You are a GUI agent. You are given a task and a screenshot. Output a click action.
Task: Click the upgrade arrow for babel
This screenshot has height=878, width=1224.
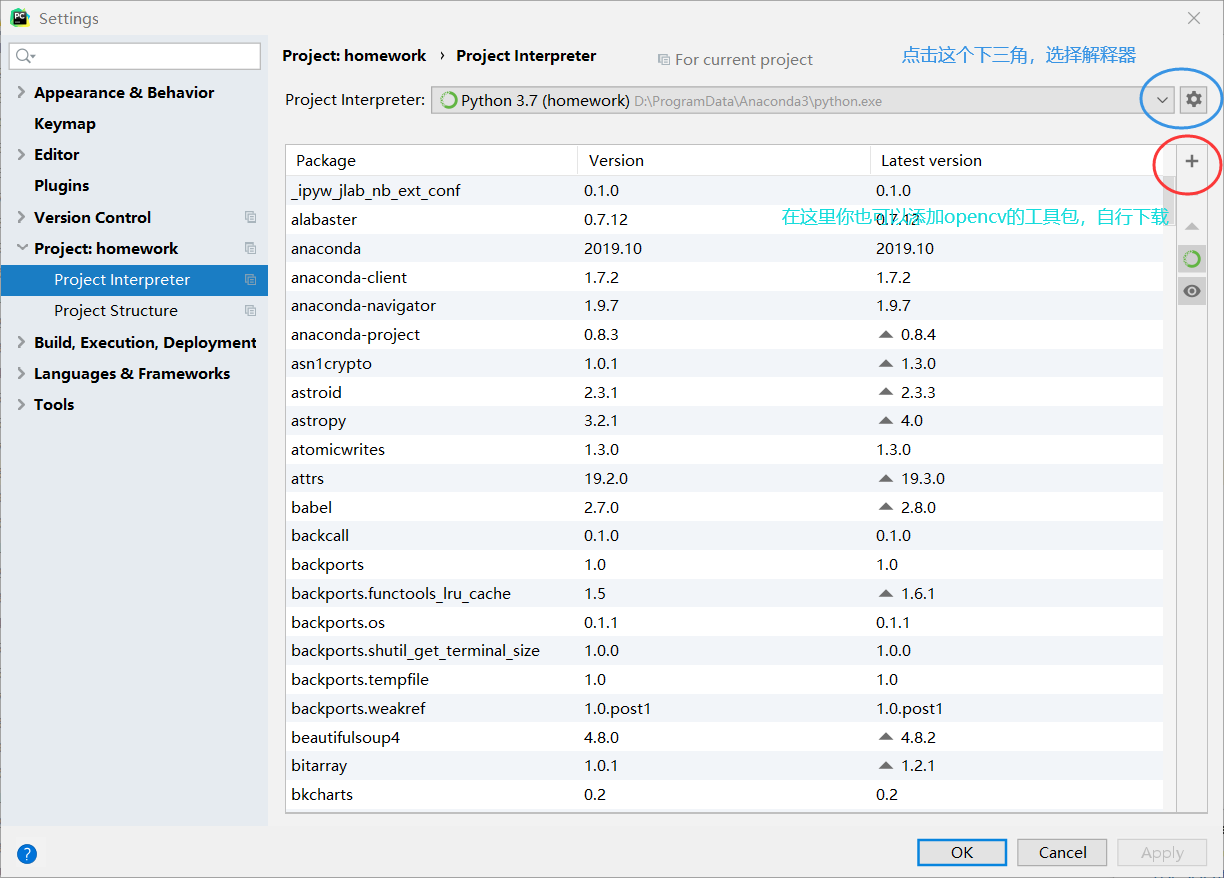[885, 507]
